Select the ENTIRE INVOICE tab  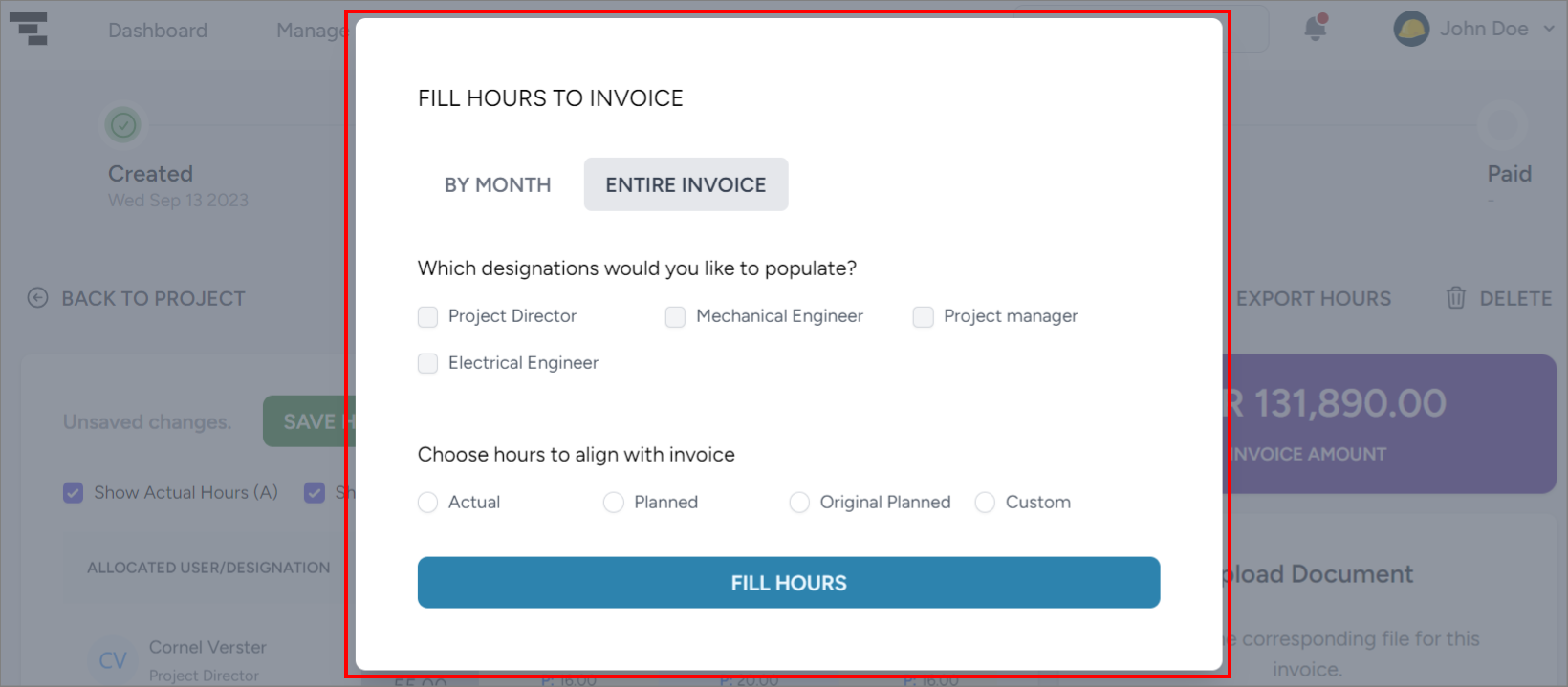[686, 184]
